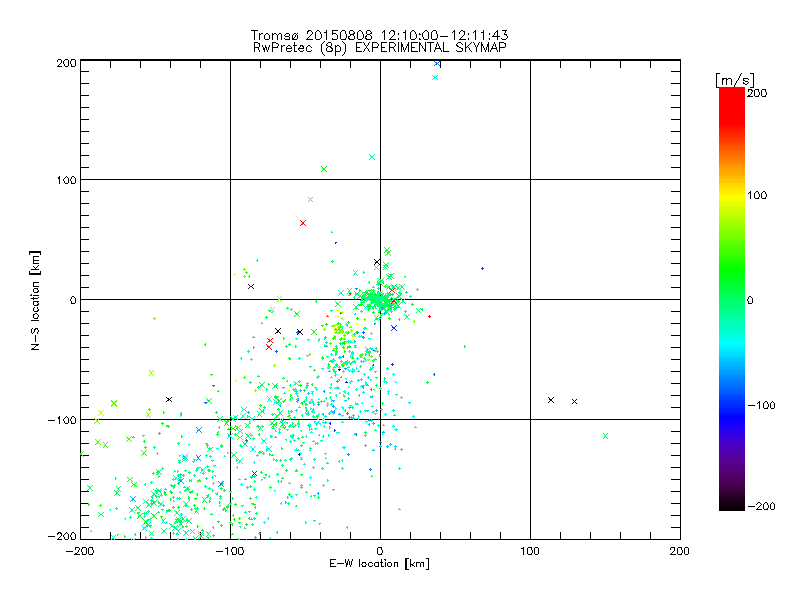Click the colorbar label '200' at the red end
The image size is (800, 600).
(757, 93)
